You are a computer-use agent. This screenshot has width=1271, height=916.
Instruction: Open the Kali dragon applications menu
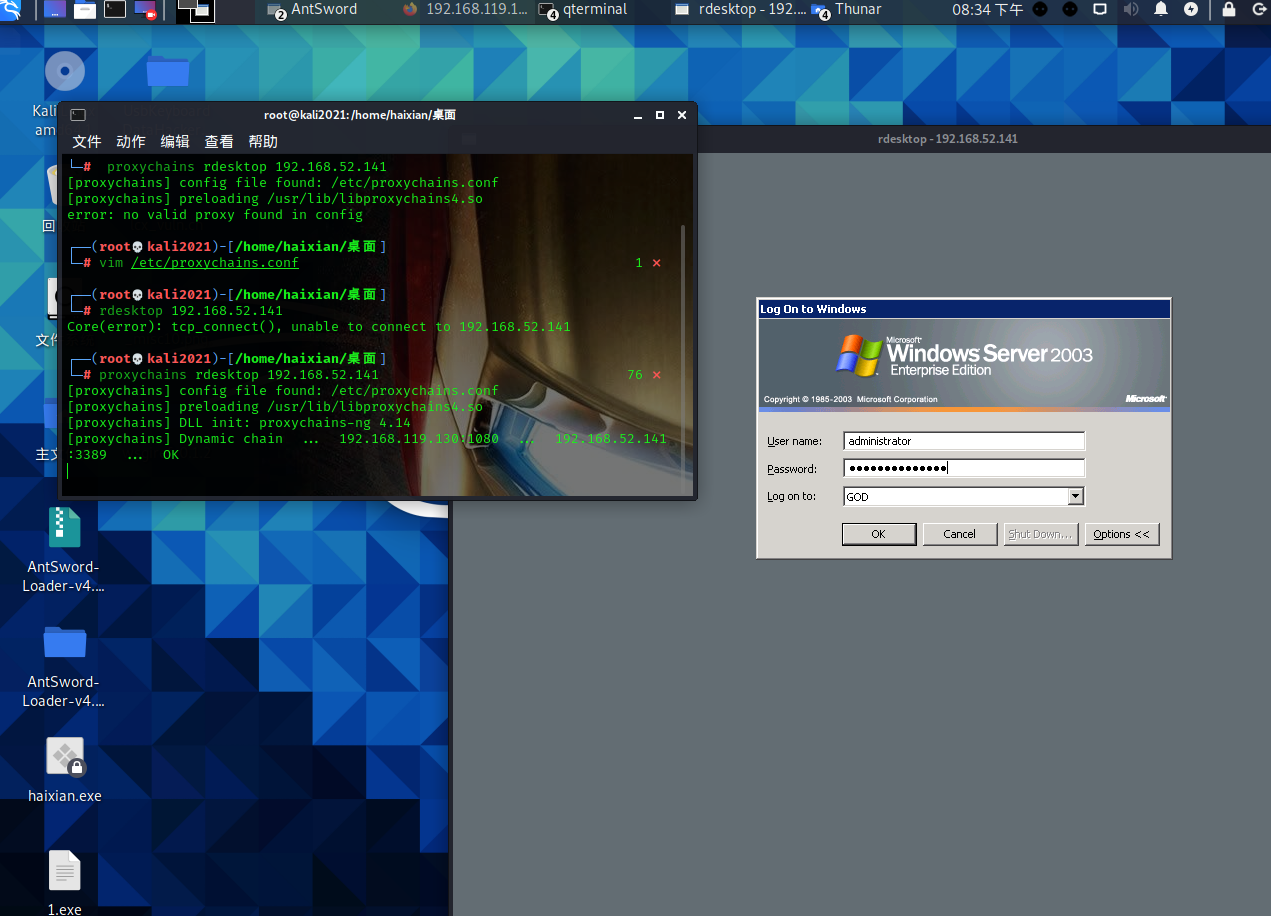[9, 10]
